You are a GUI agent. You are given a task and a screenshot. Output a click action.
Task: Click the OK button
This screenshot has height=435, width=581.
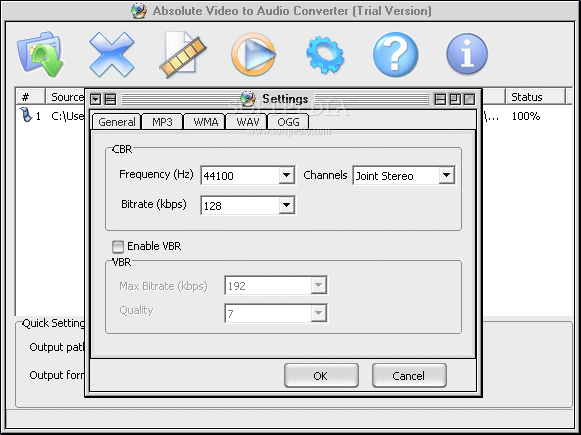pyautogui.click(x=321, y=376)
